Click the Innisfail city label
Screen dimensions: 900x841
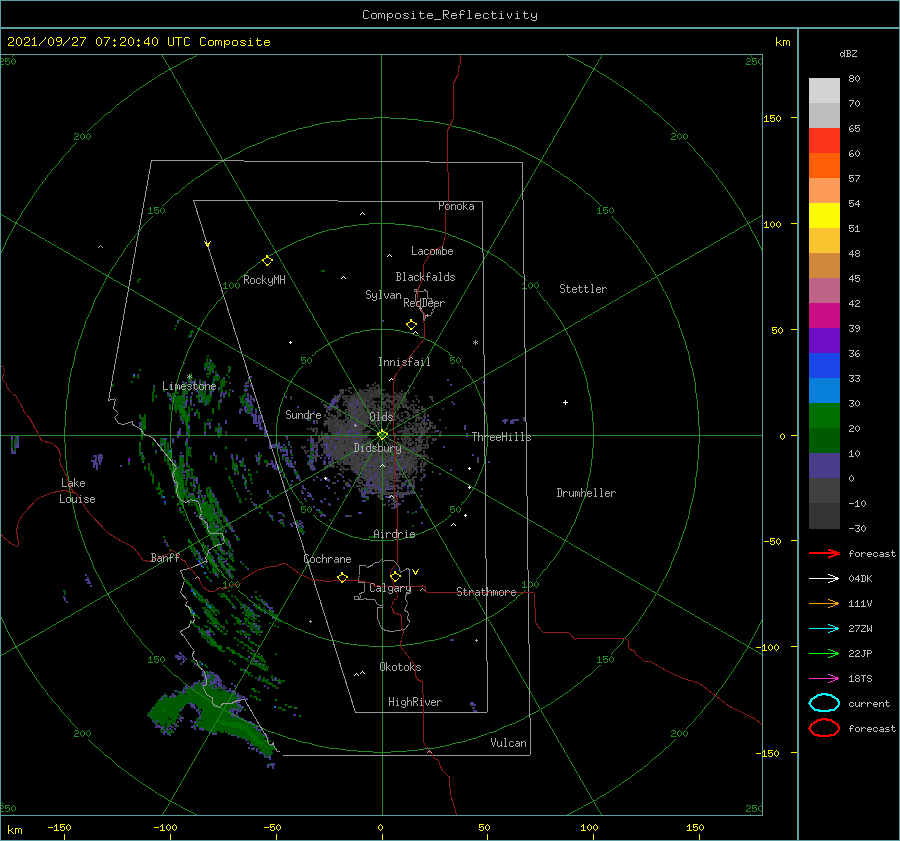tap(404, 362)
